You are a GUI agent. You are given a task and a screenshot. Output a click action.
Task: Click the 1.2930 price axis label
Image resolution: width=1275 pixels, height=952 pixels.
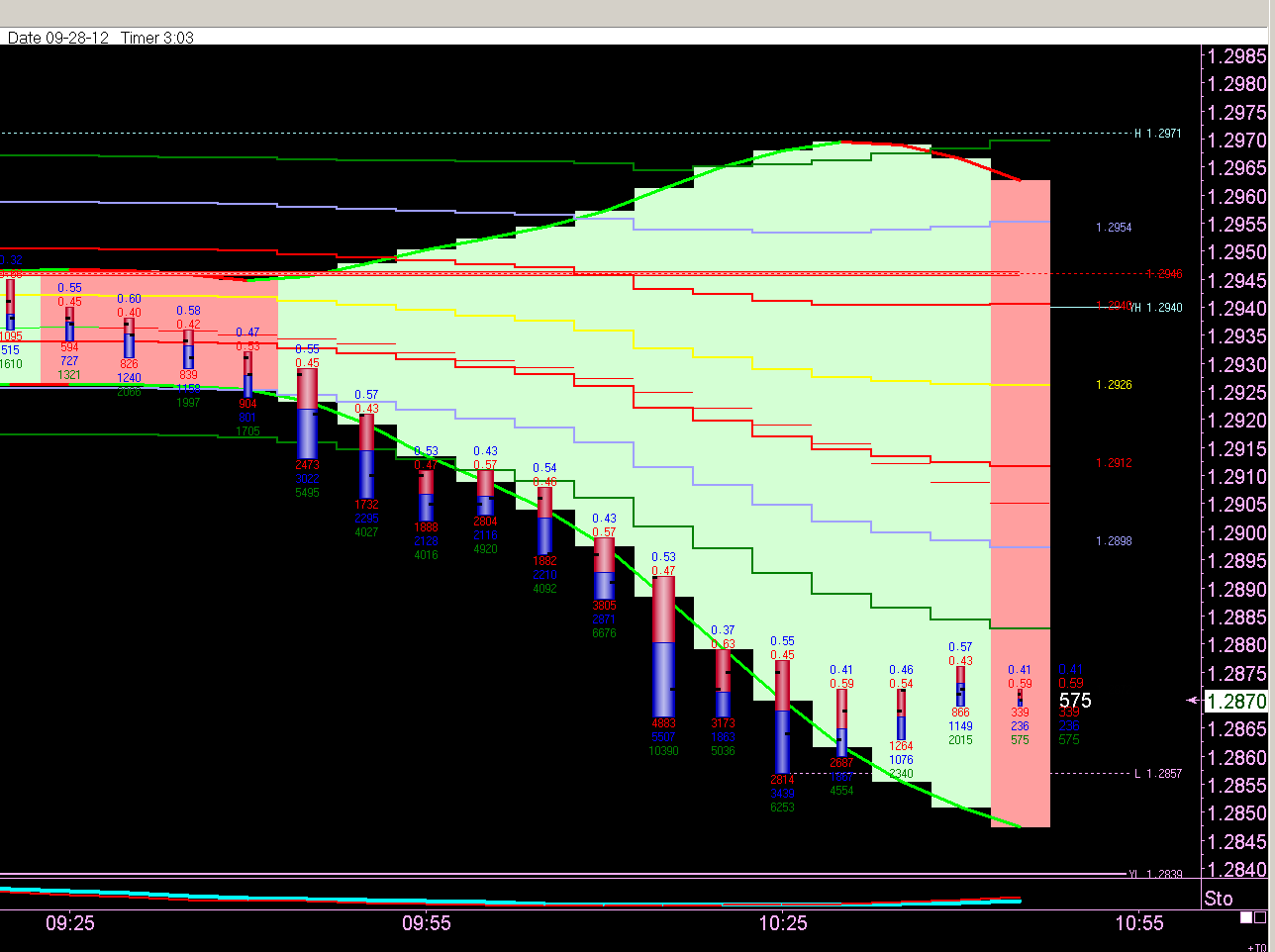pos(1237,365)
